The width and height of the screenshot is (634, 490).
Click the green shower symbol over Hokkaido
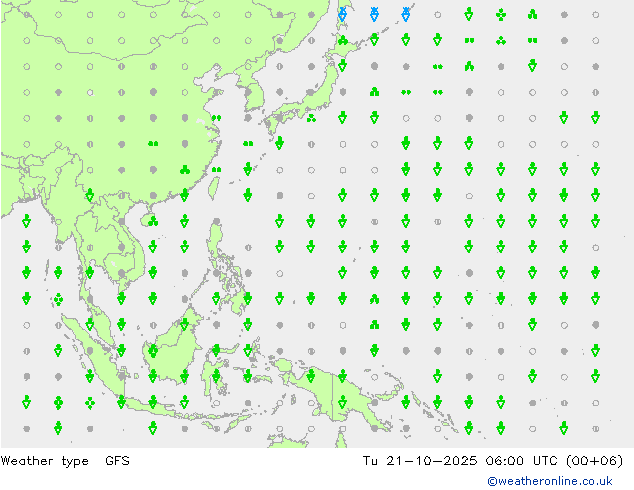[343, 40]
